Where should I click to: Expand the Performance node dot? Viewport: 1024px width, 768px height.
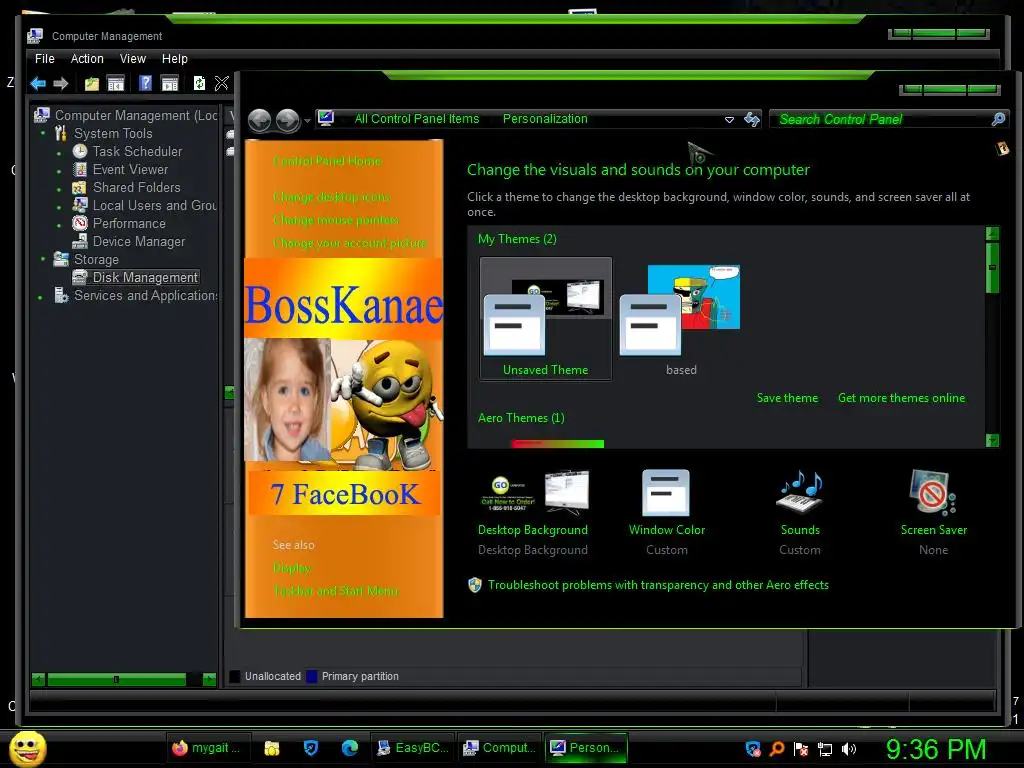59,226
